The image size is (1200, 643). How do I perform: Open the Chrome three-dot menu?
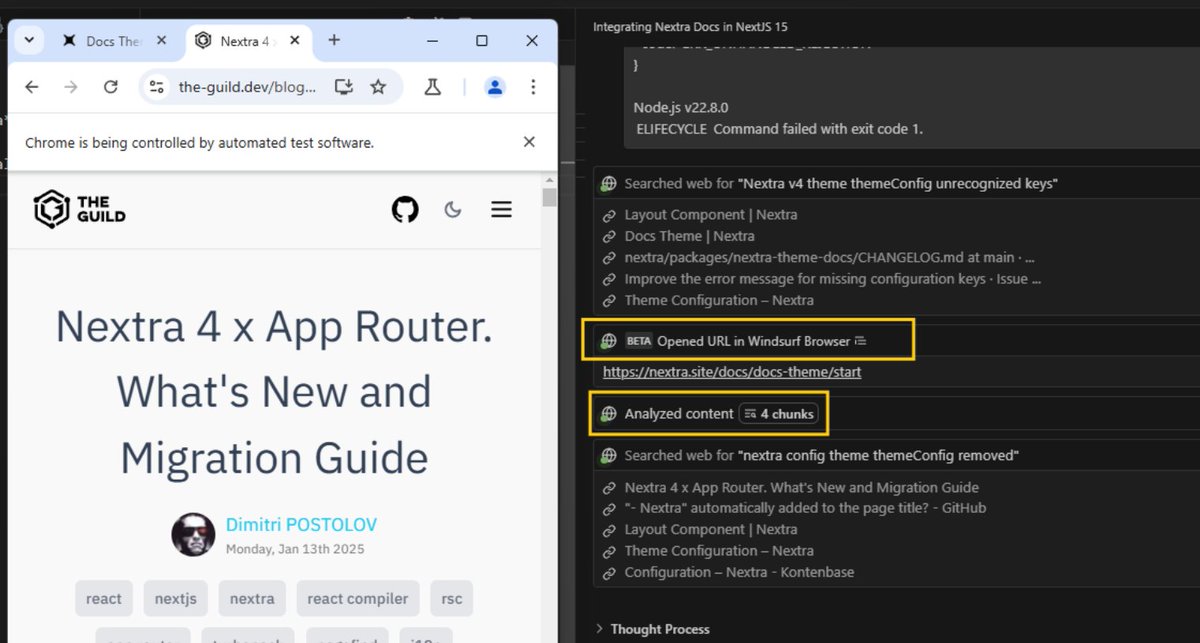pyautogui.click(x=533, y=87)
